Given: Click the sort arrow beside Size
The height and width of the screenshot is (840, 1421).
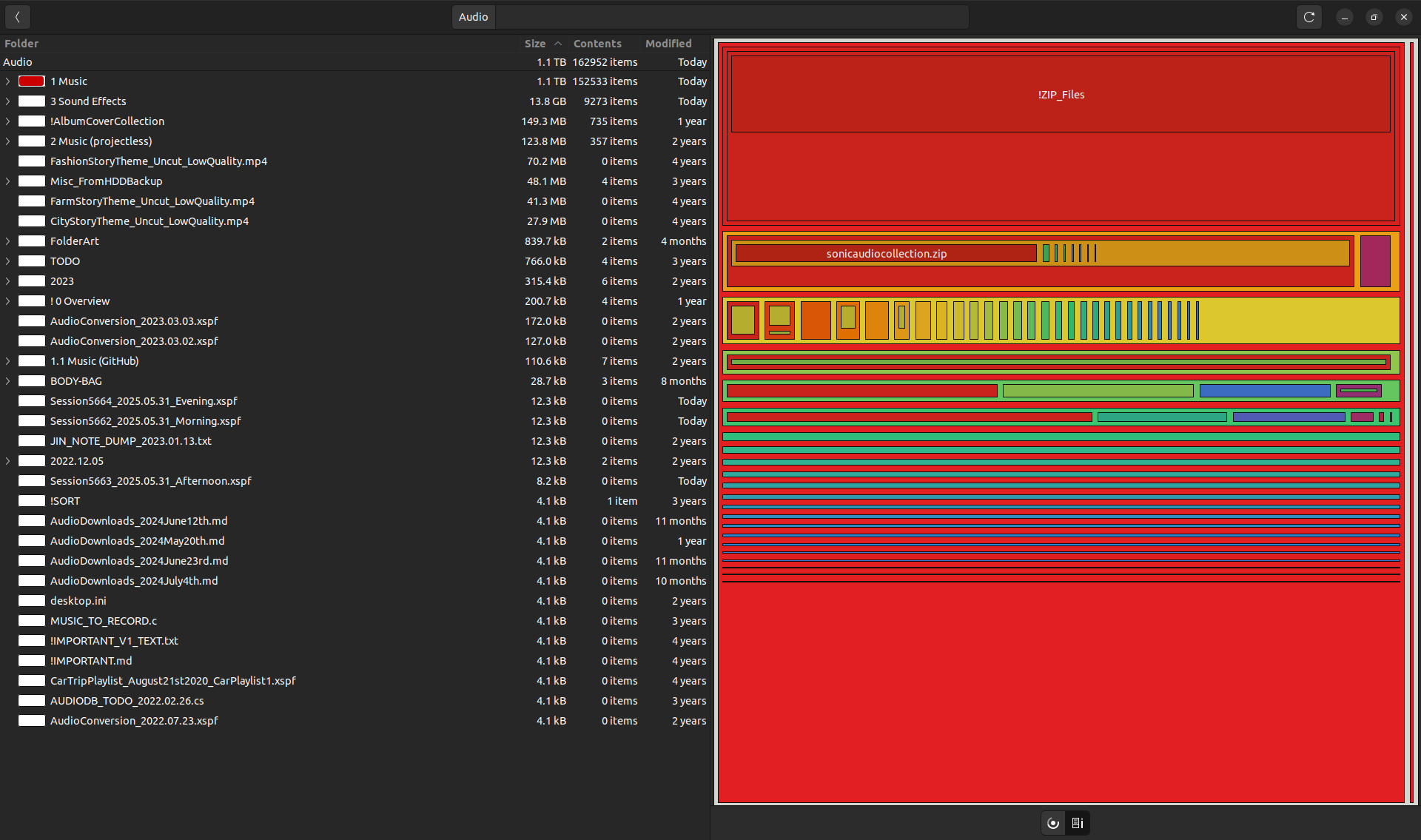Looking at the screenshot, I should [558, 44].
